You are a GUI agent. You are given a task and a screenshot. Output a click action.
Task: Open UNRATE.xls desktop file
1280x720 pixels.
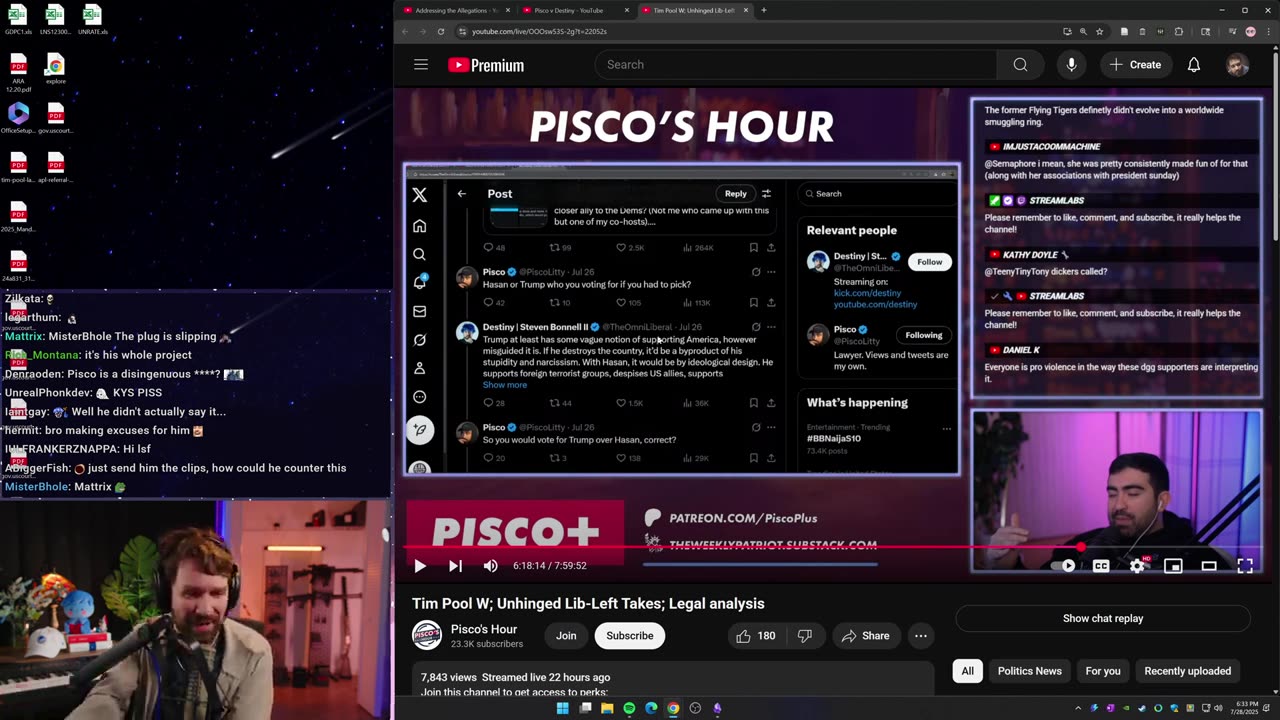(92, 20)
